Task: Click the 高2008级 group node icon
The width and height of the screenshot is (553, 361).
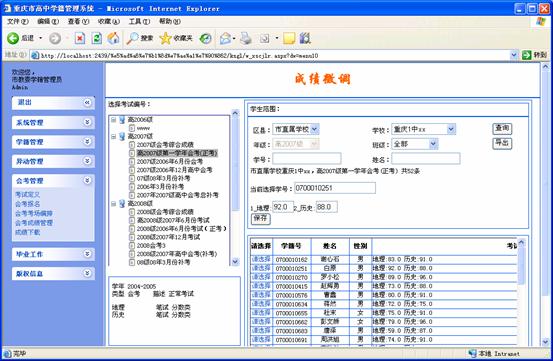Action: 122,203
